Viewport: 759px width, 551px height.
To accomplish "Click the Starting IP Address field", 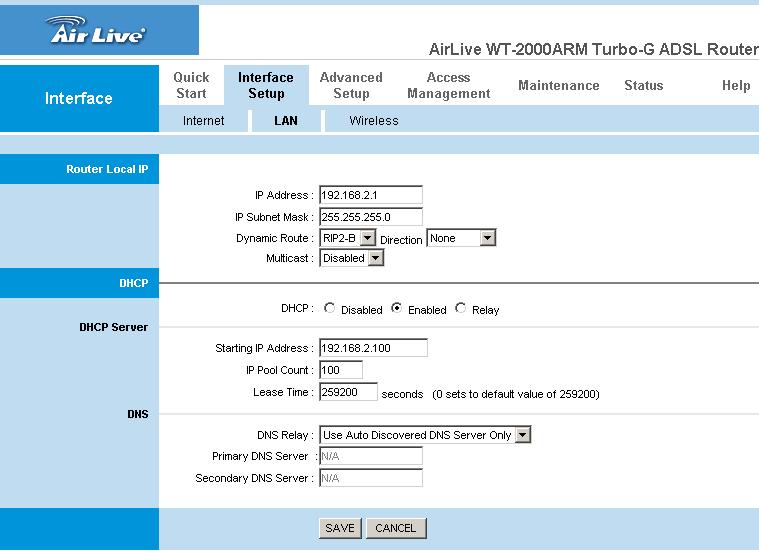I will (x=373, y=348).
